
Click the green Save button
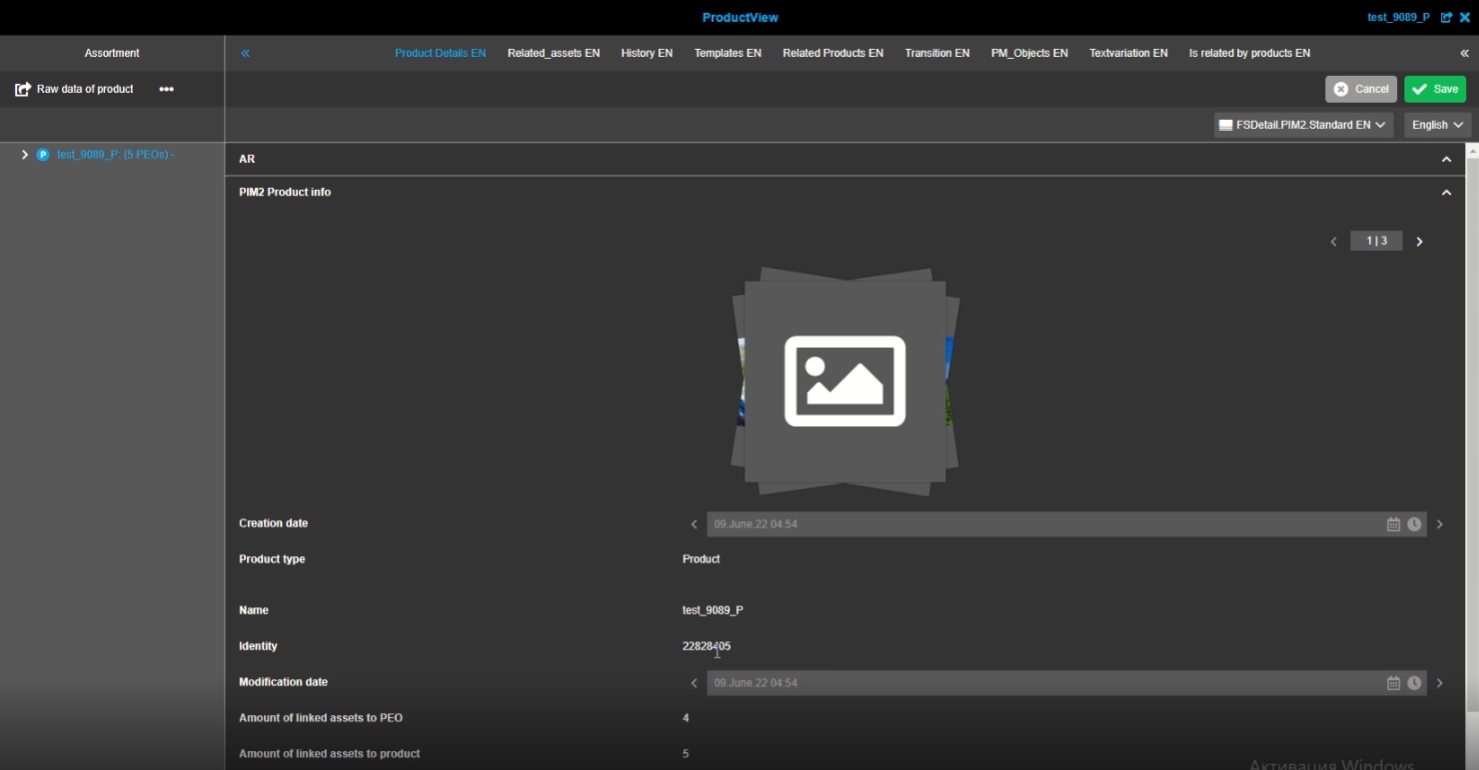click(x=1435, y=89)
